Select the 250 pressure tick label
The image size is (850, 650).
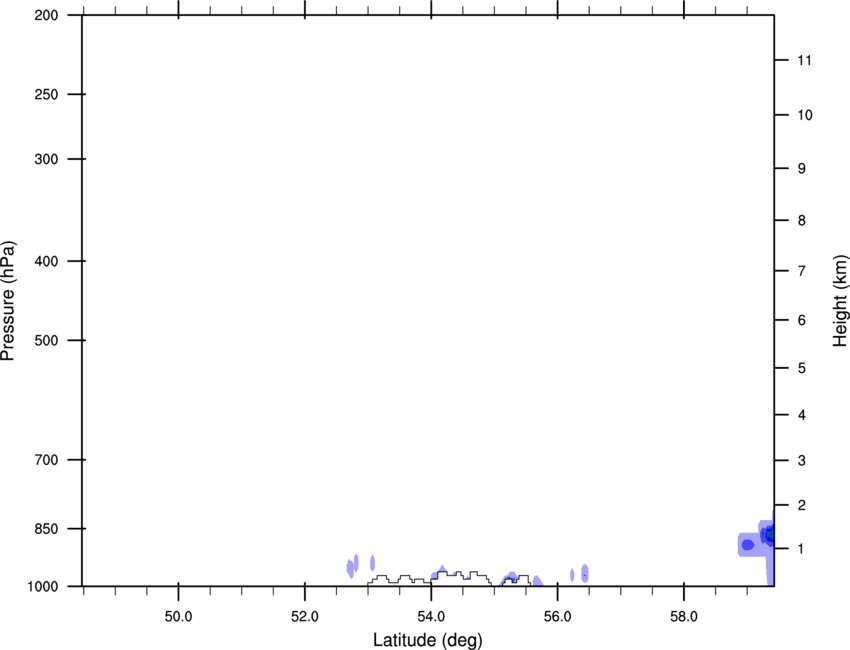(46, 94)
